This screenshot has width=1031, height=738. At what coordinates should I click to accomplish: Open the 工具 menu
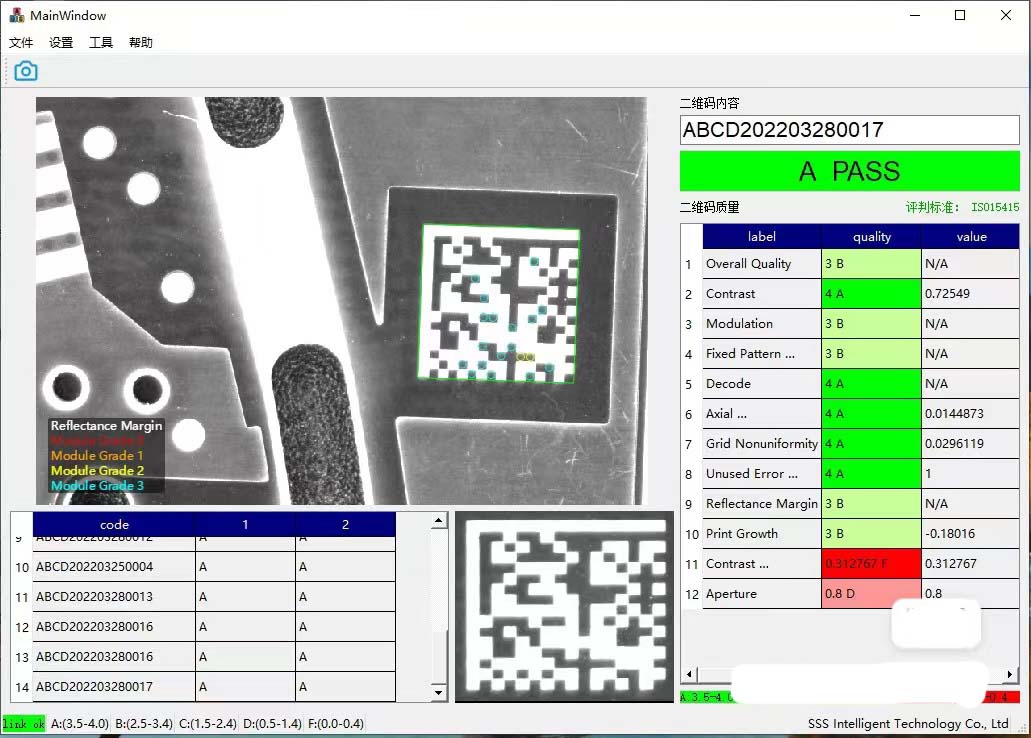(101, 43)
